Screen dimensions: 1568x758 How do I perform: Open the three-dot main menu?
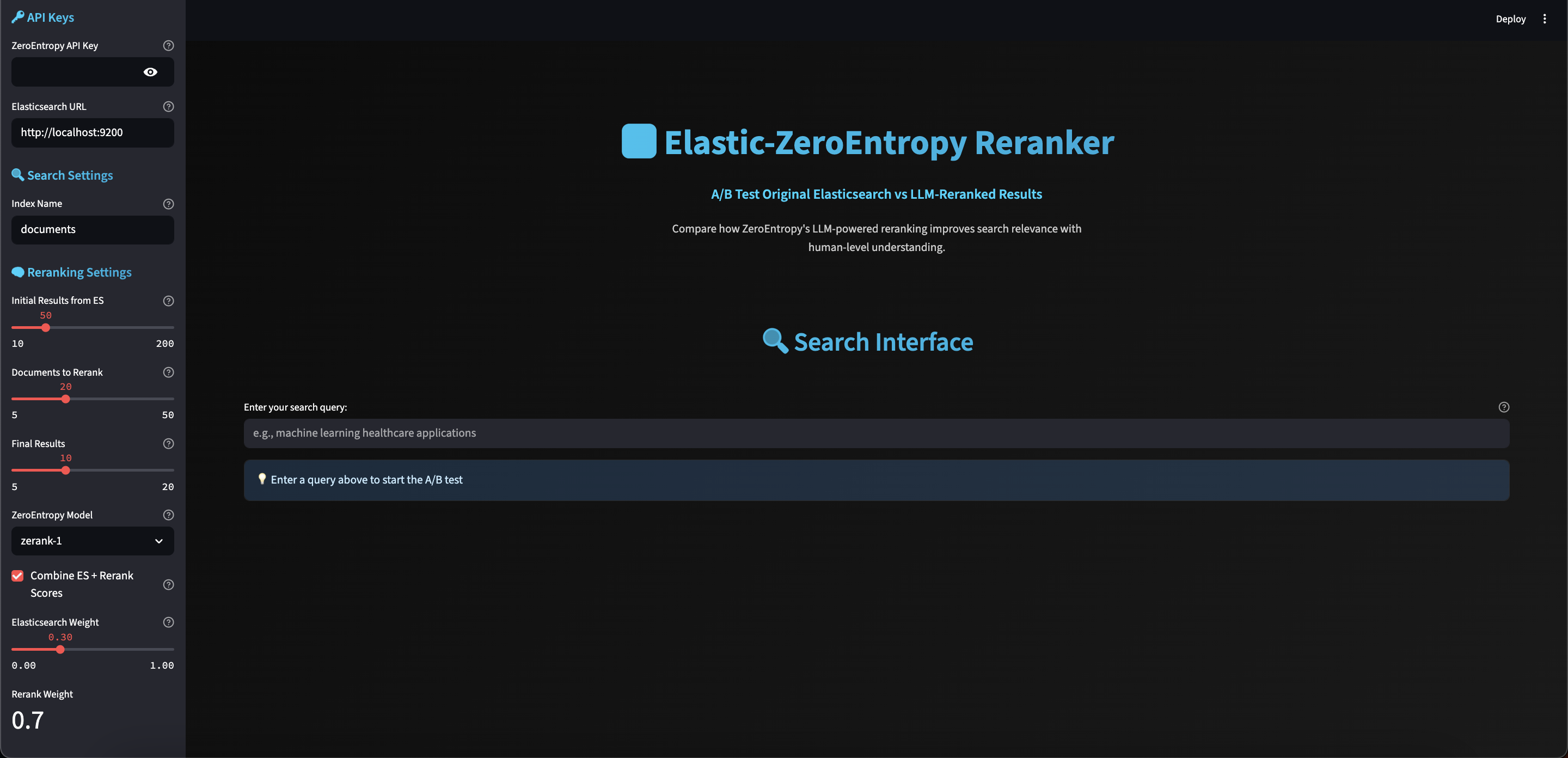click(x=1544, y=19)
